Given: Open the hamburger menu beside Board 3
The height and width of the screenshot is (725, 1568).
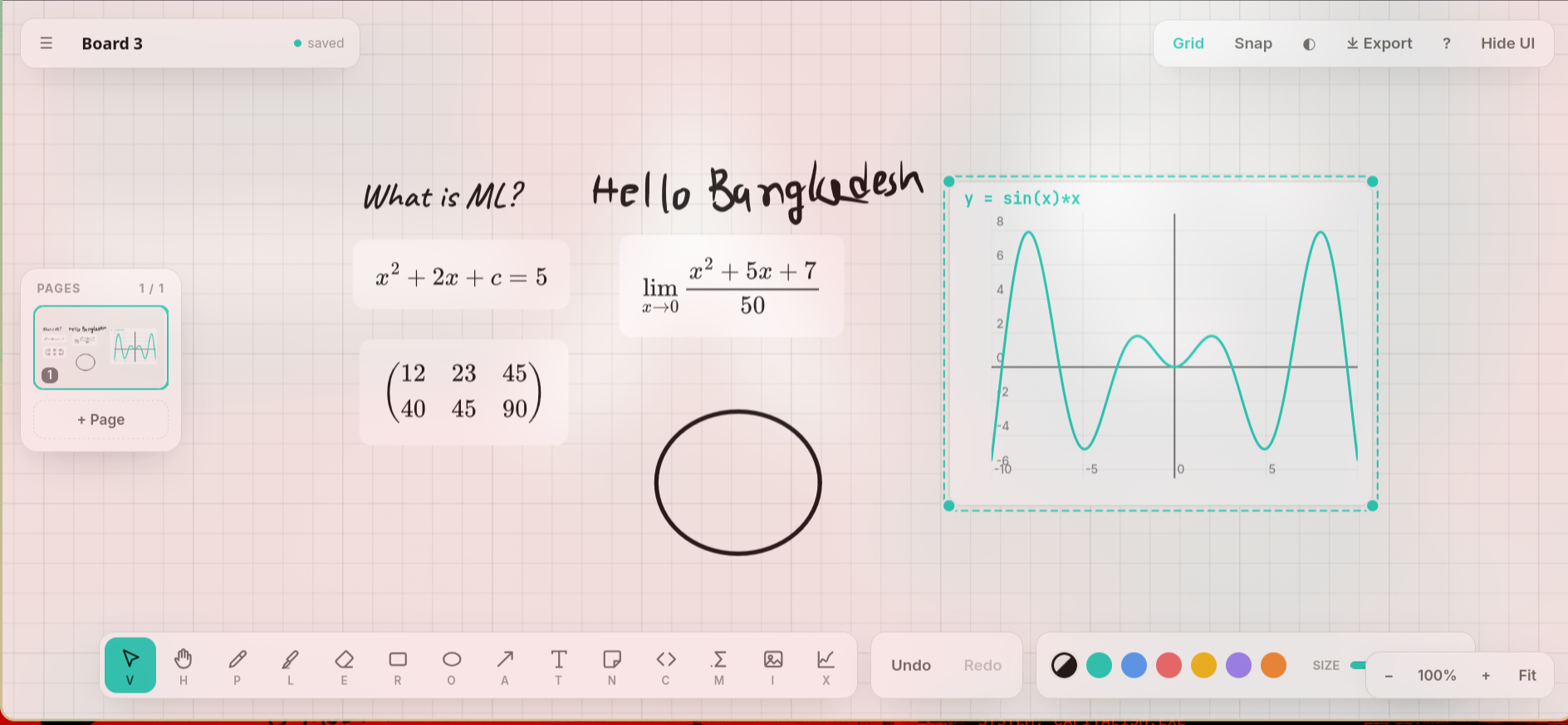Looking at the screenshot, I should tap(47, 43).
